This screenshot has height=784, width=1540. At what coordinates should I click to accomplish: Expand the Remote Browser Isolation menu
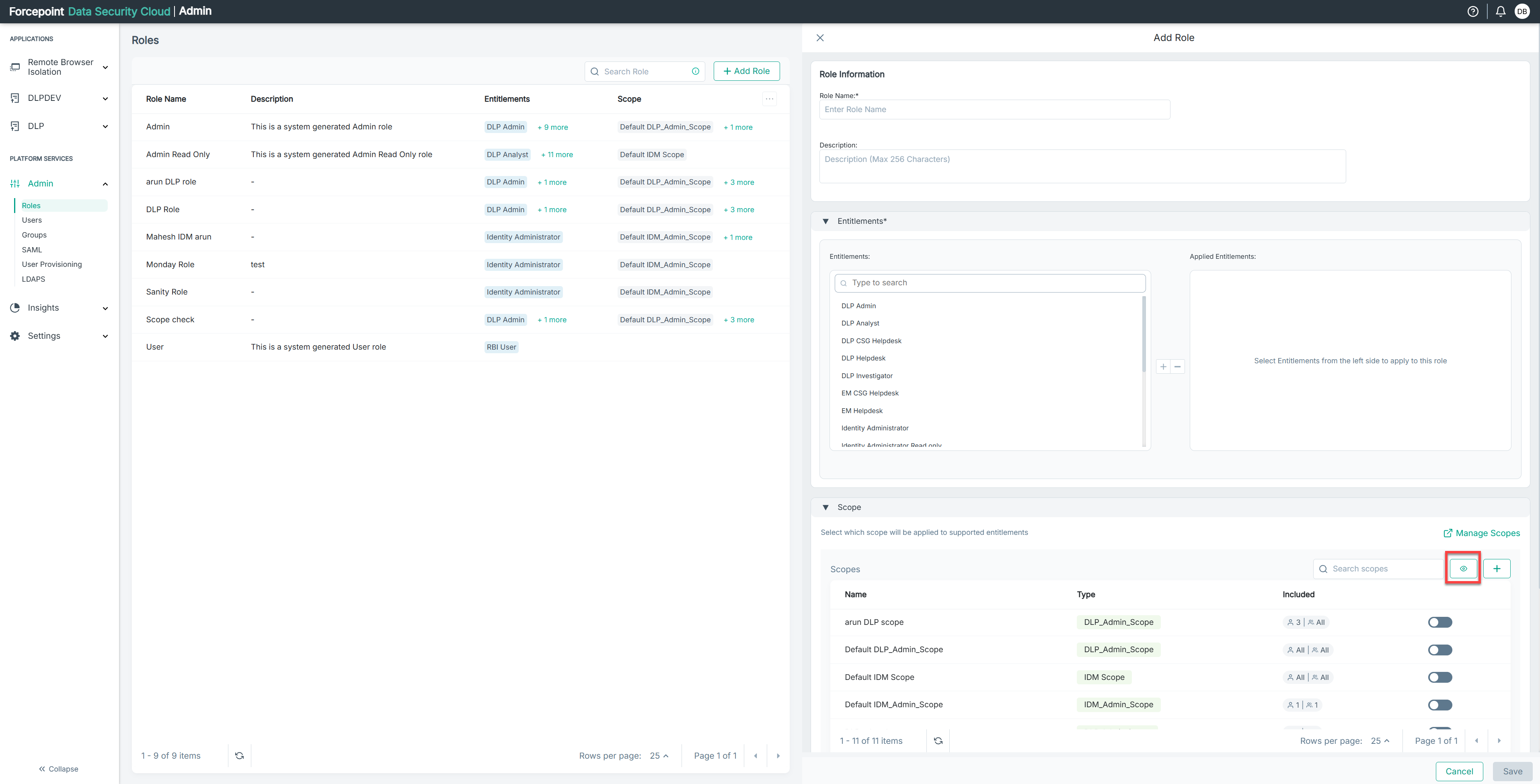coord(105,67)
